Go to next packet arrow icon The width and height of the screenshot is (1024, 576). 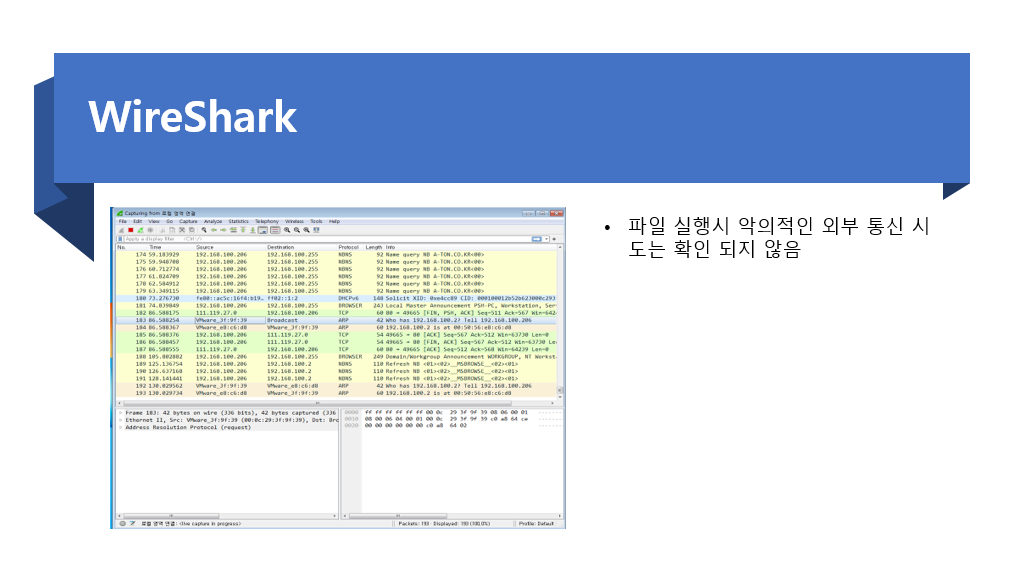click(x=223, y=230)
